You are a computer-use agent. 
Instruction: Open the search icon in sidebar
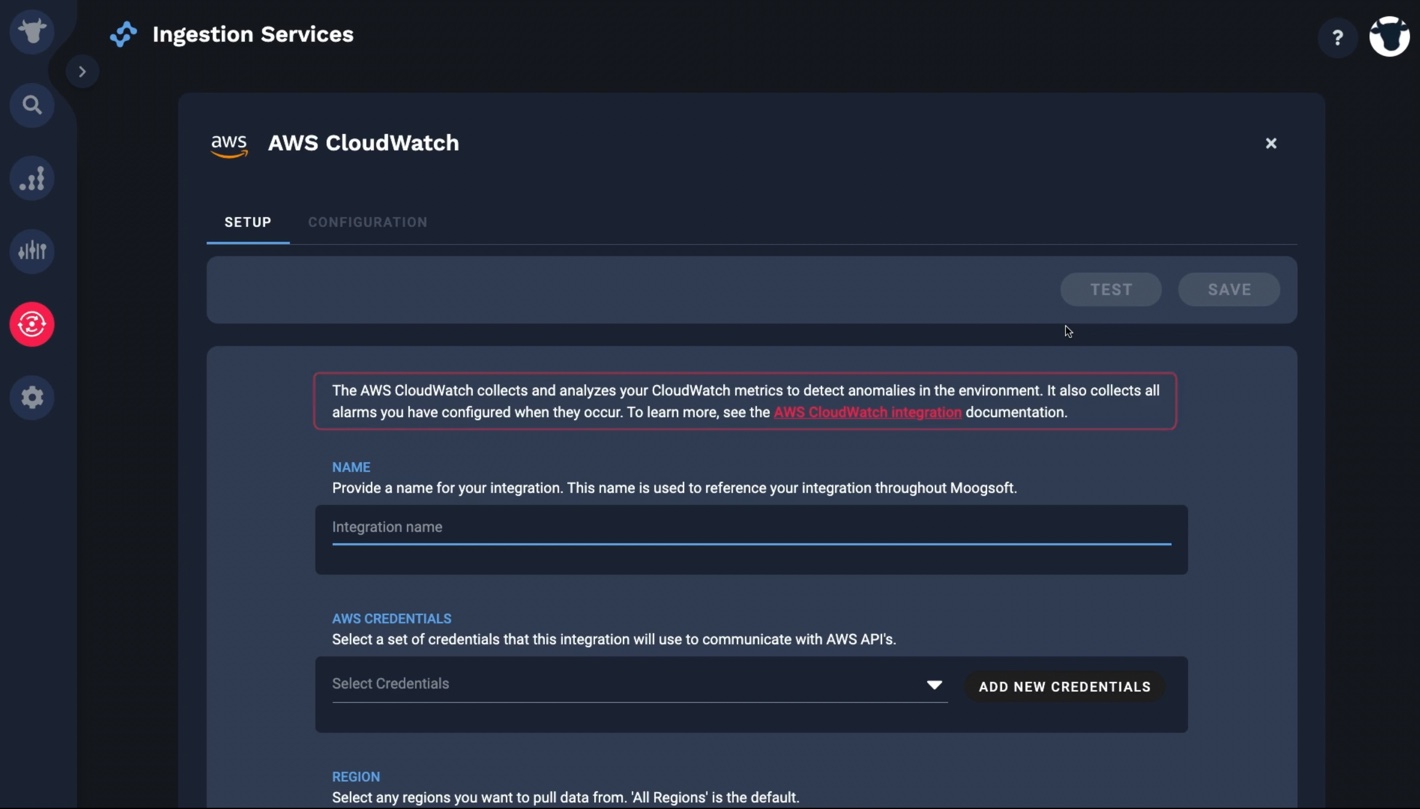32,105
